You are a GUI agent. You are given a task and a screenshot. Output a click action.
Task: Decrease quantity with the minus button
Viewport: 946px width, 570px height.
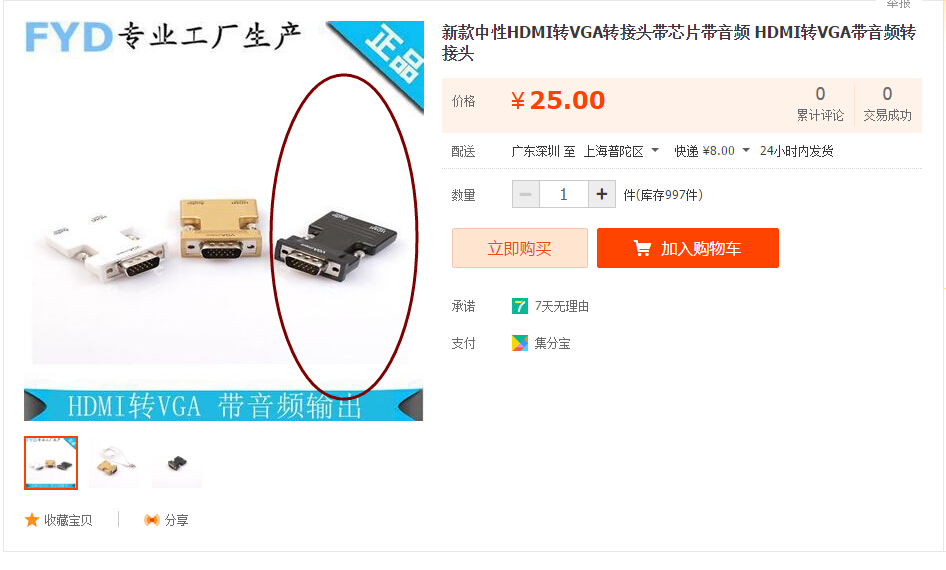coord(525,194)
